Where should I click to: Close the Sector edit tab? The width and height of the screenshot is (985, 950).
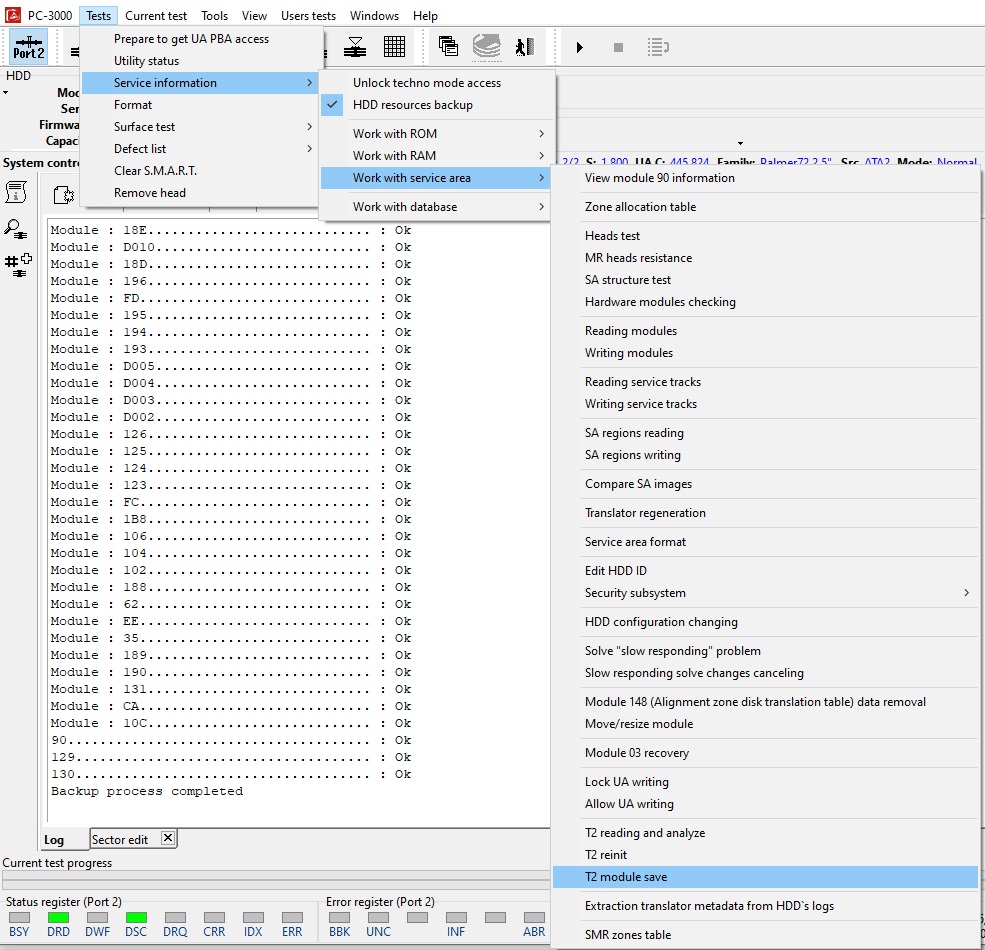[x=167, y=838]
